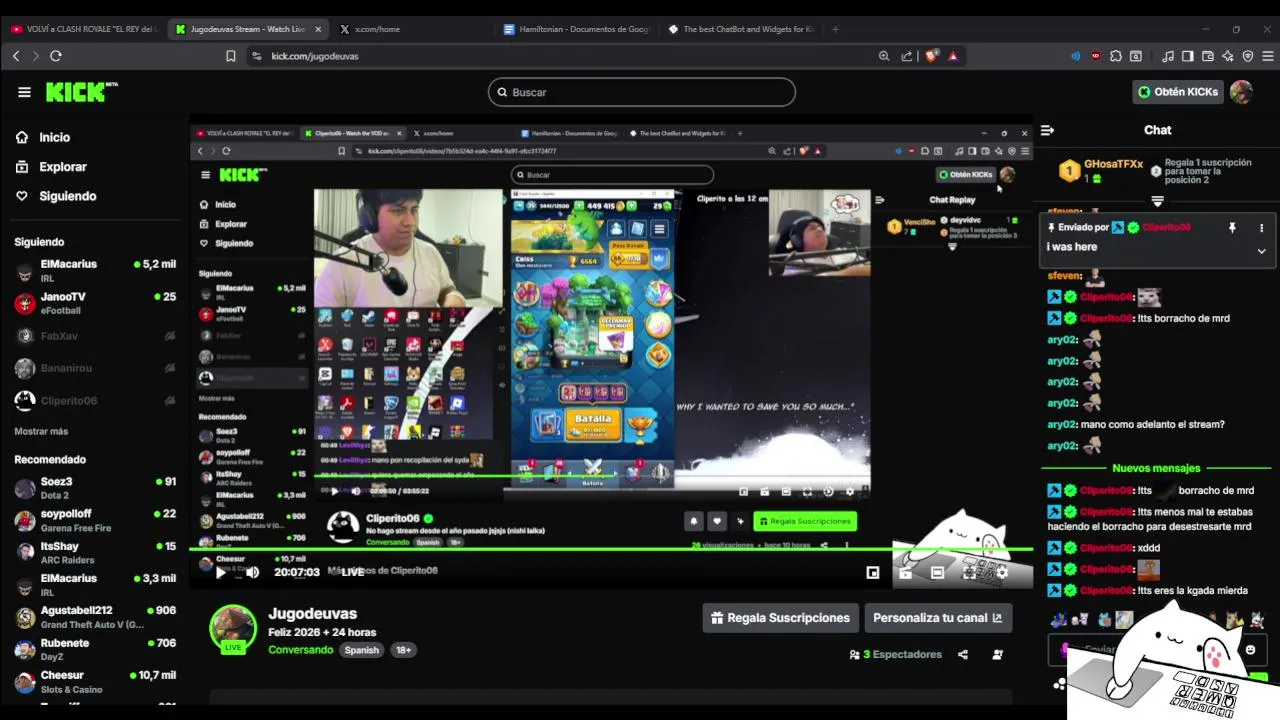1280x720 pixels.
Task: Open Jugodeuvas channel avatar
Action: click(x=232, y=628)
